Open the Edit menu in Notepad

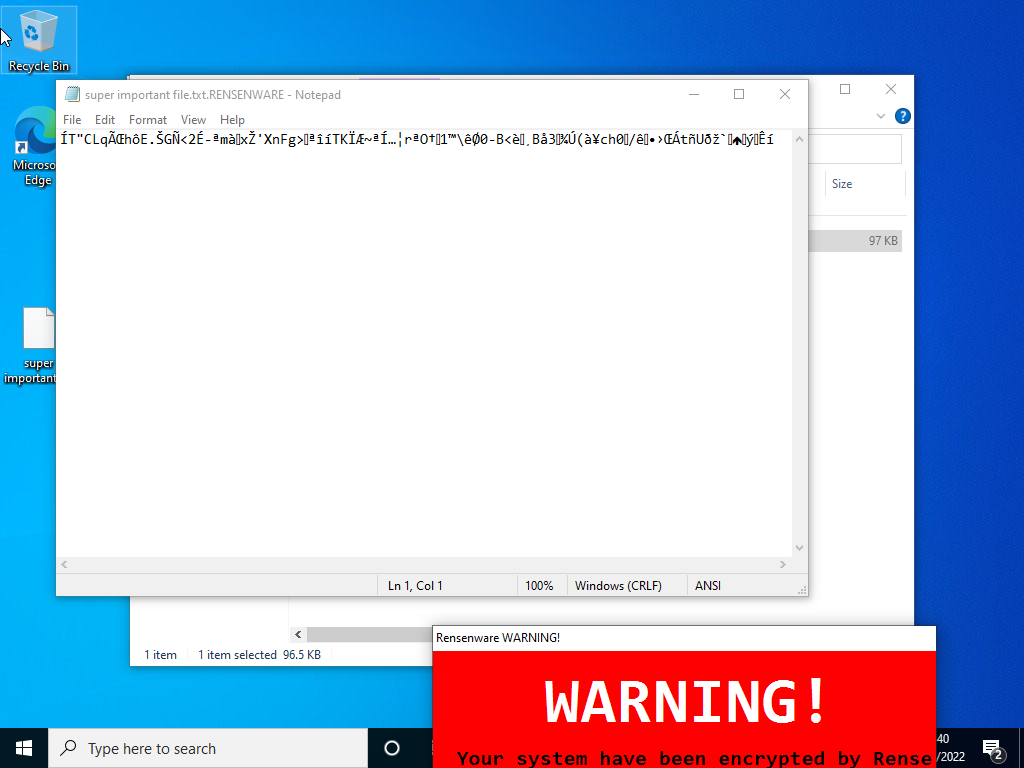(104, 119)
